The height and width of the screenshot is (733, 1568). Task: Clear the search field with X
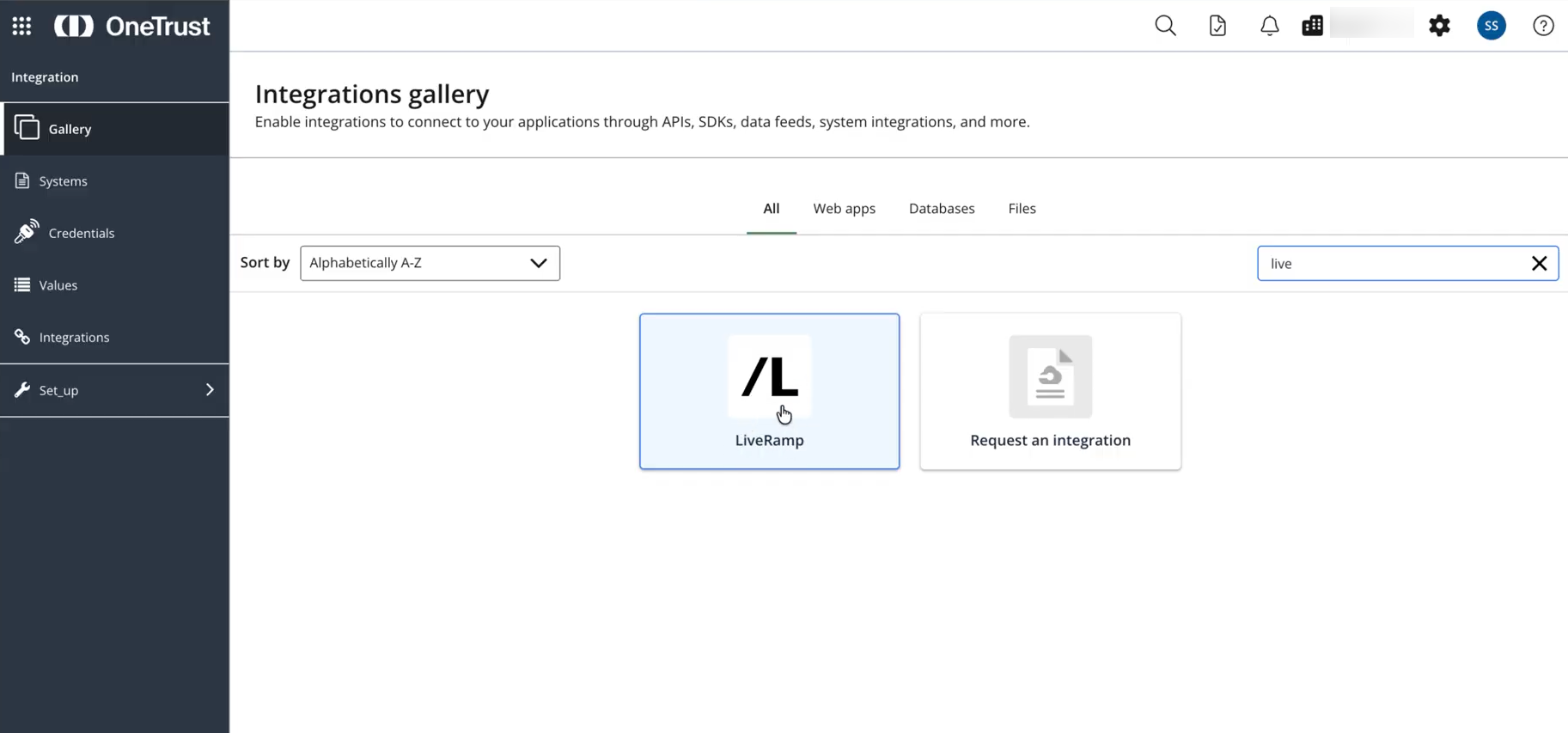[x=1539, y=263]
